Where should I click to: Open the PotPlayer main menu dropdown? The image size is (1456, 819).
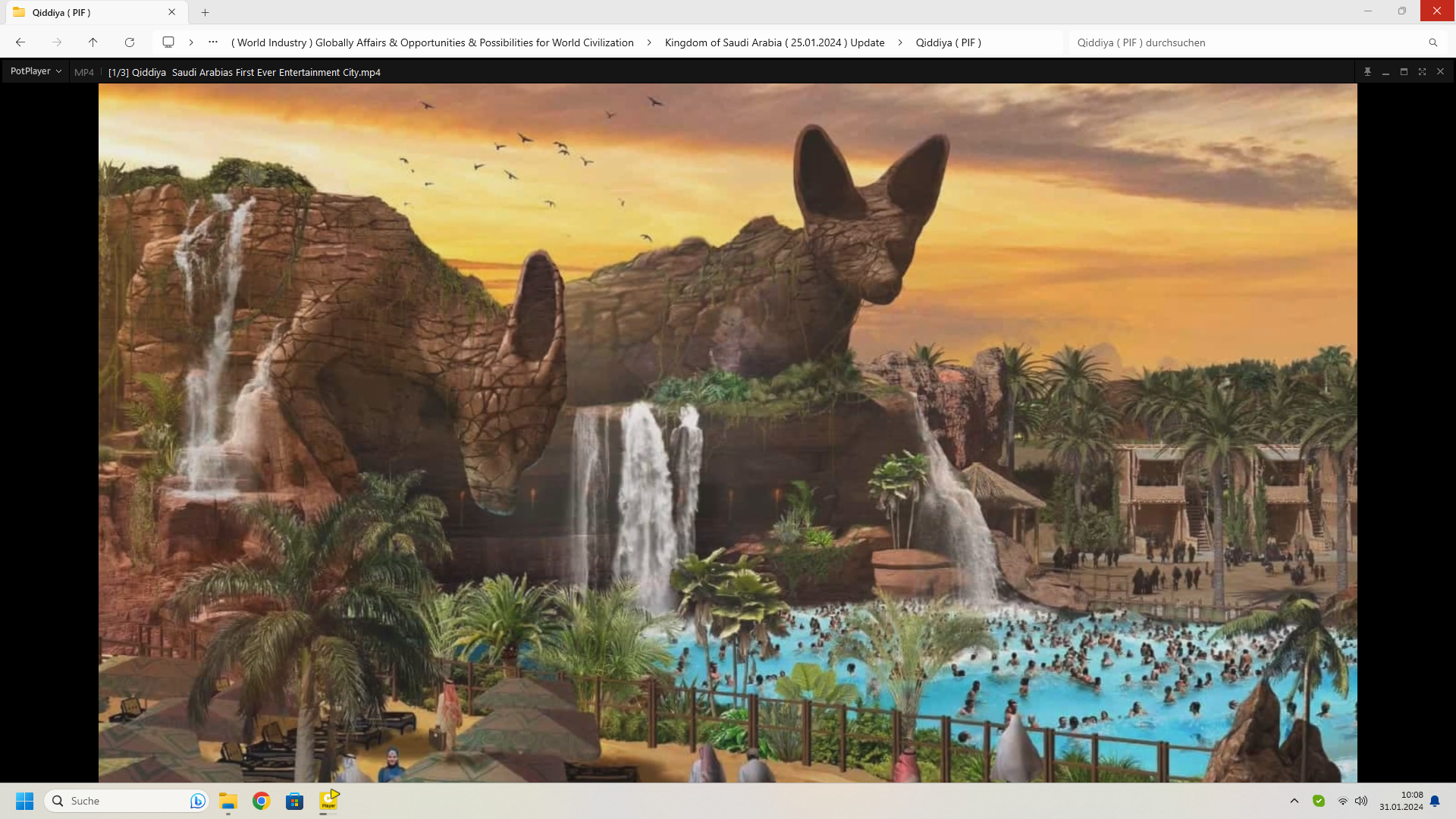tap(36, 71)
